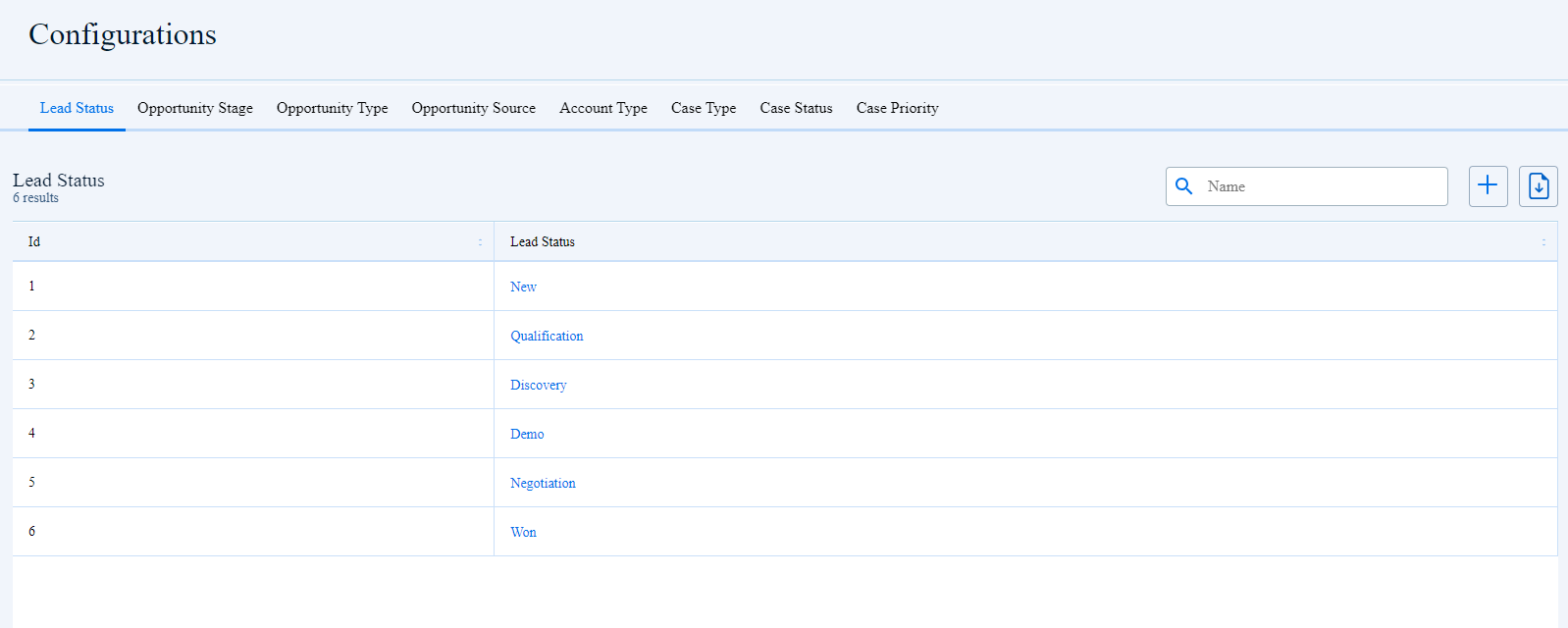1568x628 pixels.
Task: Click the download export file icon
Action: click(1538, 186)
